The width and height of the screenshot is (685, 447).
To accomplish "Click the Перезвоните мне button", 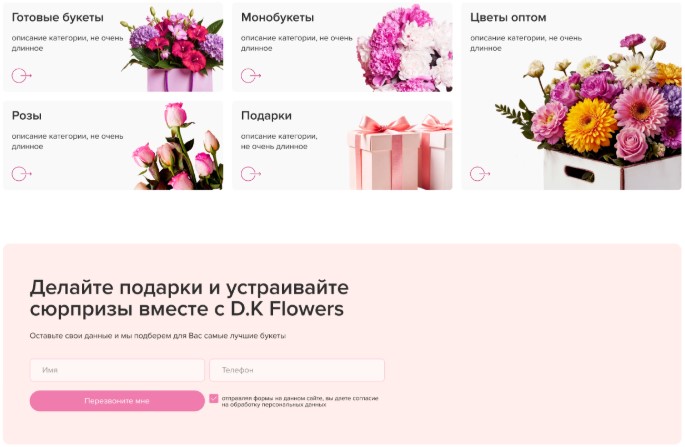I will point(117,401).
